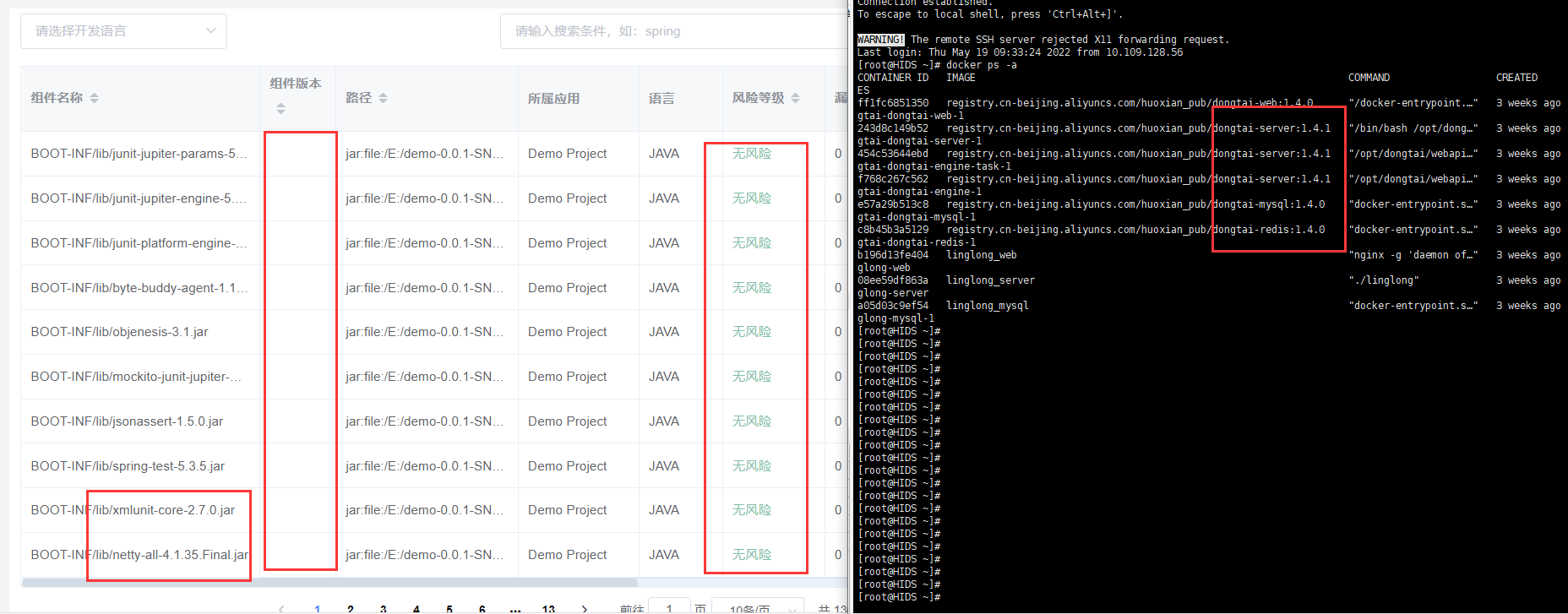Viewport: 1568px width, 614px height.
Task: Click the "./linglong" command entry in terminal
Action: [1384, 280]
